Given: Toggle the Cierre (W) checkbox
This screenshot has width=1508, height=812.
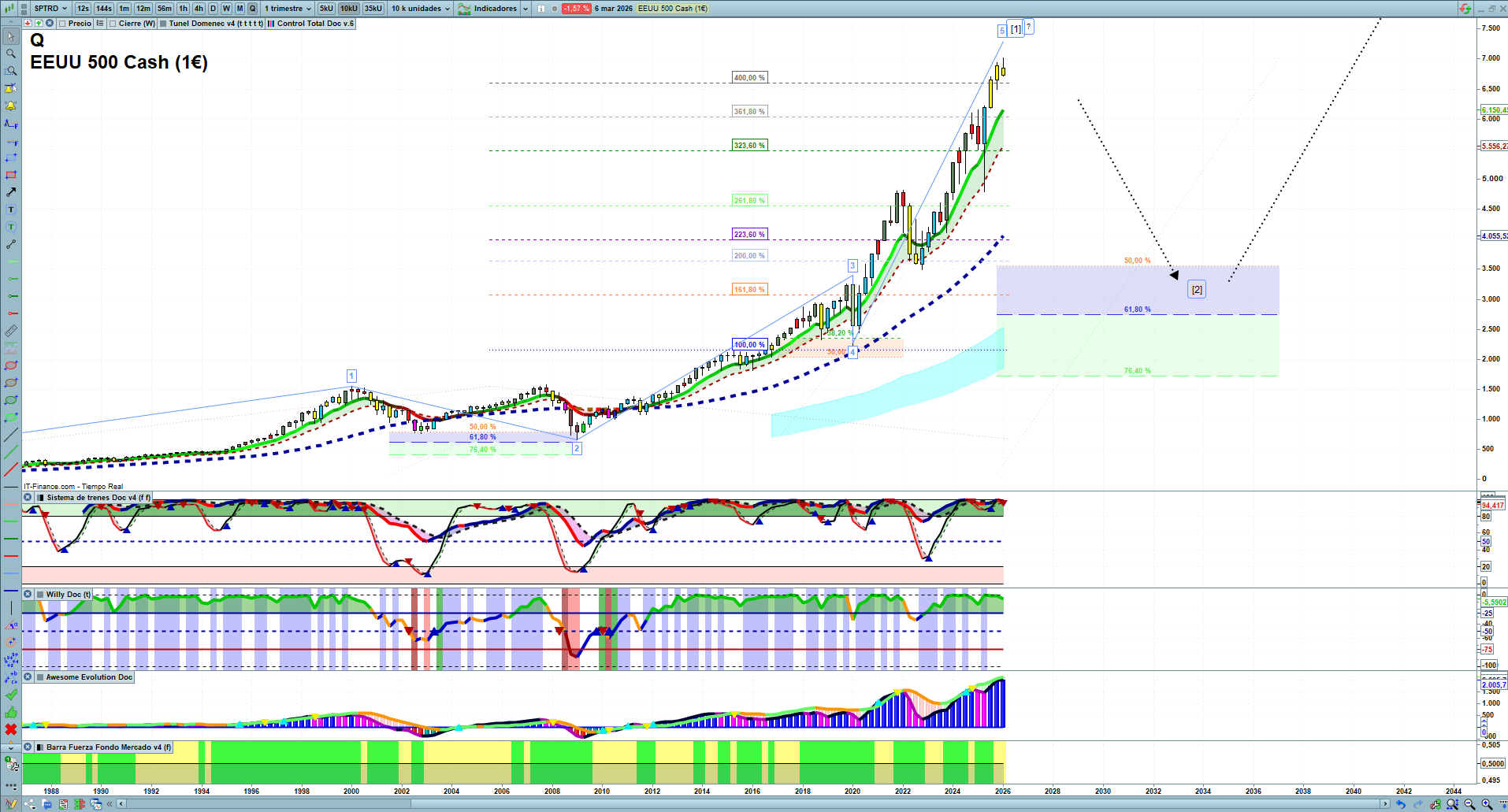Looking at the screenshot, I should point(113,24).
